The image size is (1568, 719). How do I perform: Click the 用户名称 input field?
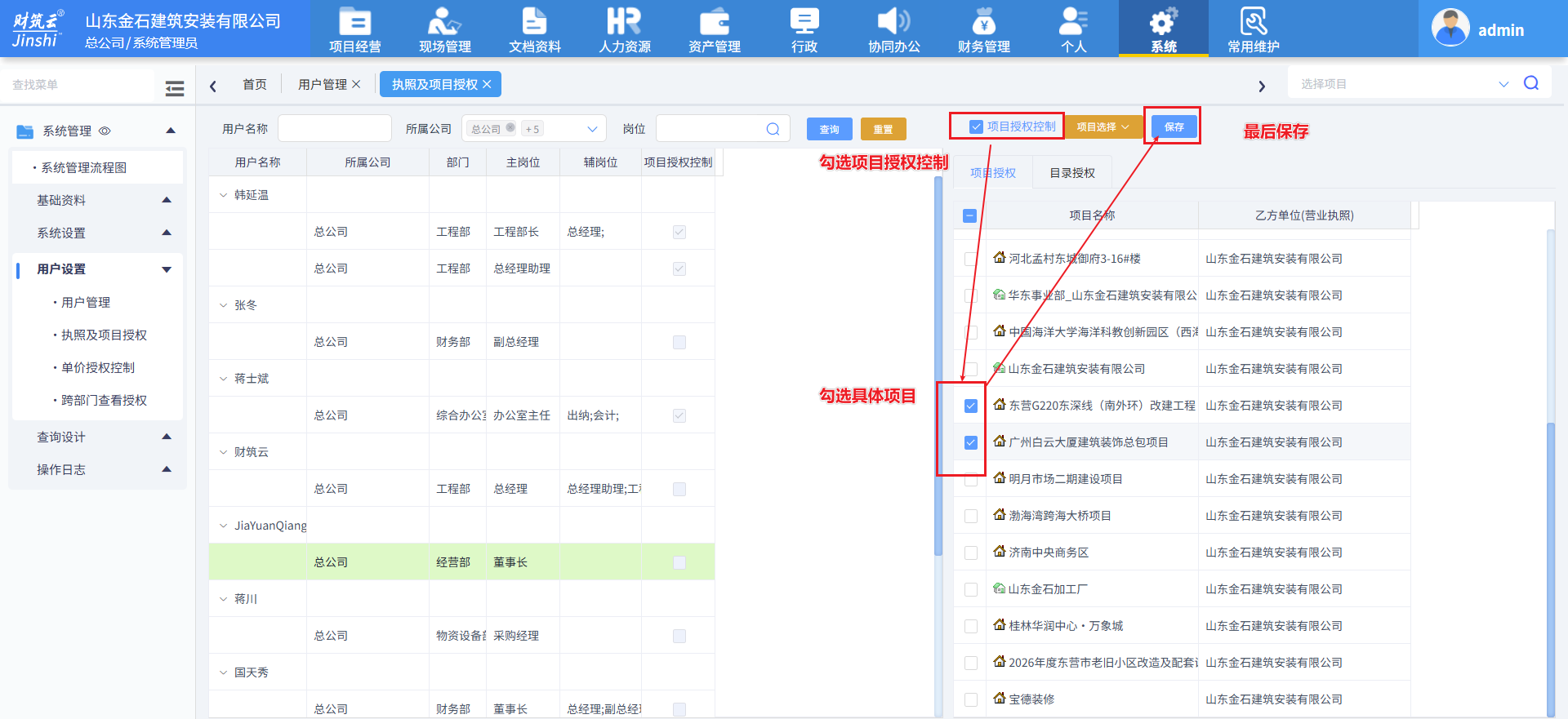[335, 129]
